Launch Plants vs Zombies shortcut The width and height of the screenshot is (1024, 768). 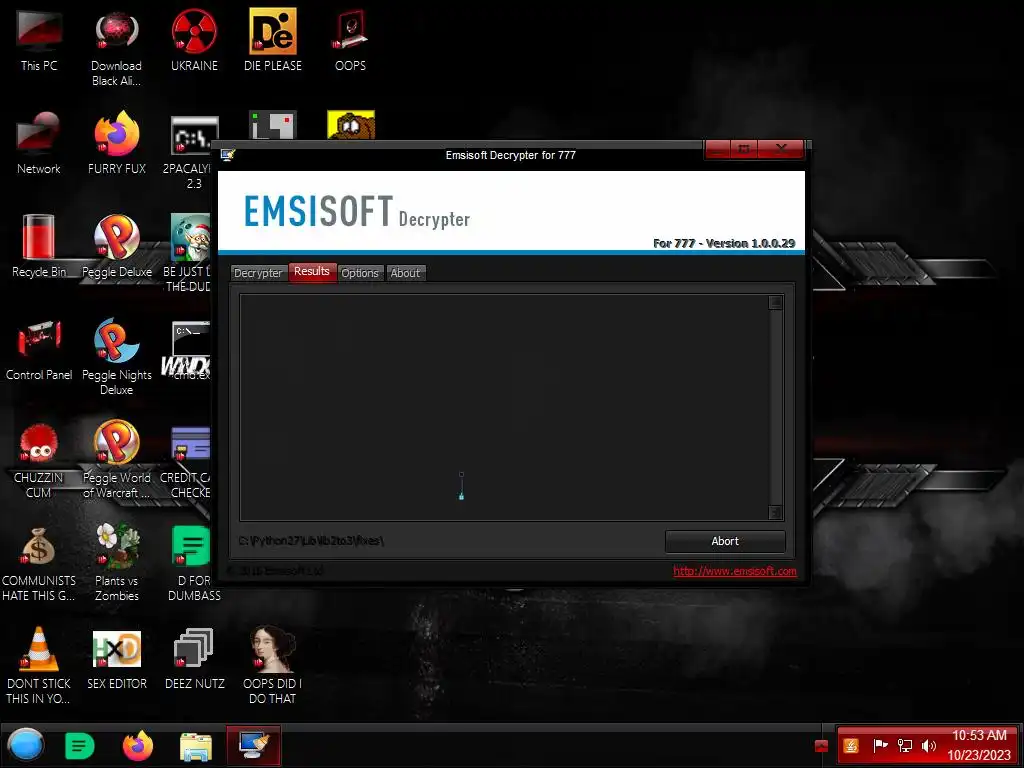[117, 563]
